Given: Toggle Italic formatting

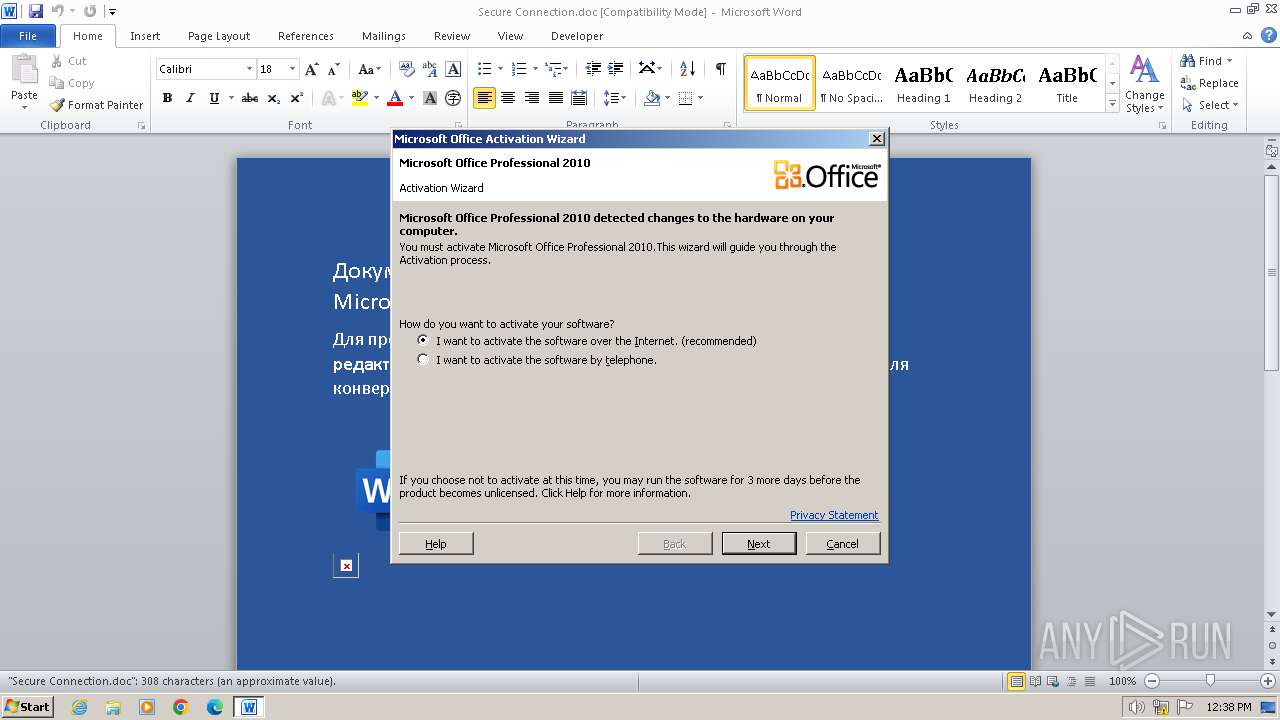Looking at the screenshot, I should (x=190, y=98).
